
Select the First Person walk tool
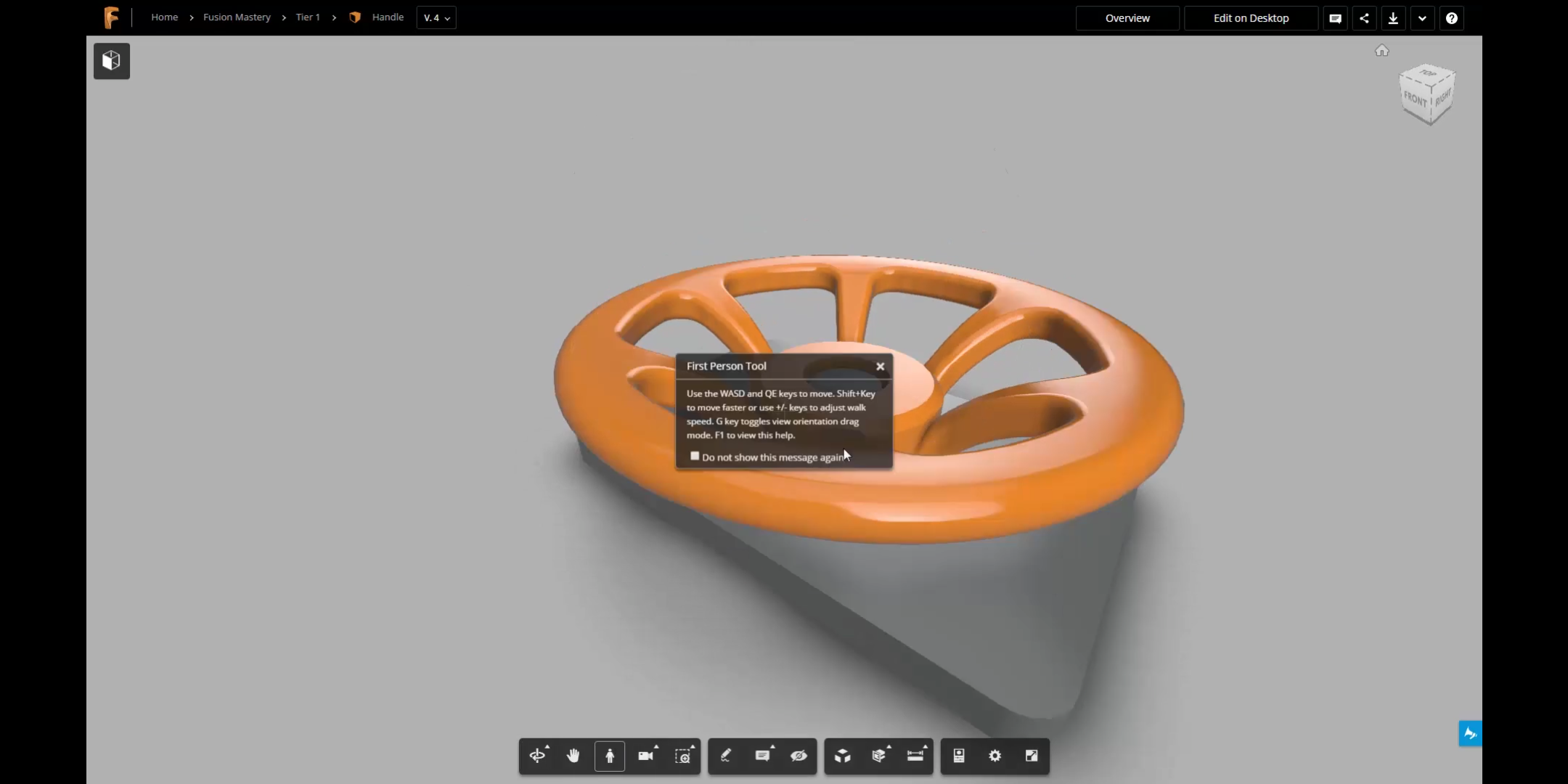coord(610,756)
